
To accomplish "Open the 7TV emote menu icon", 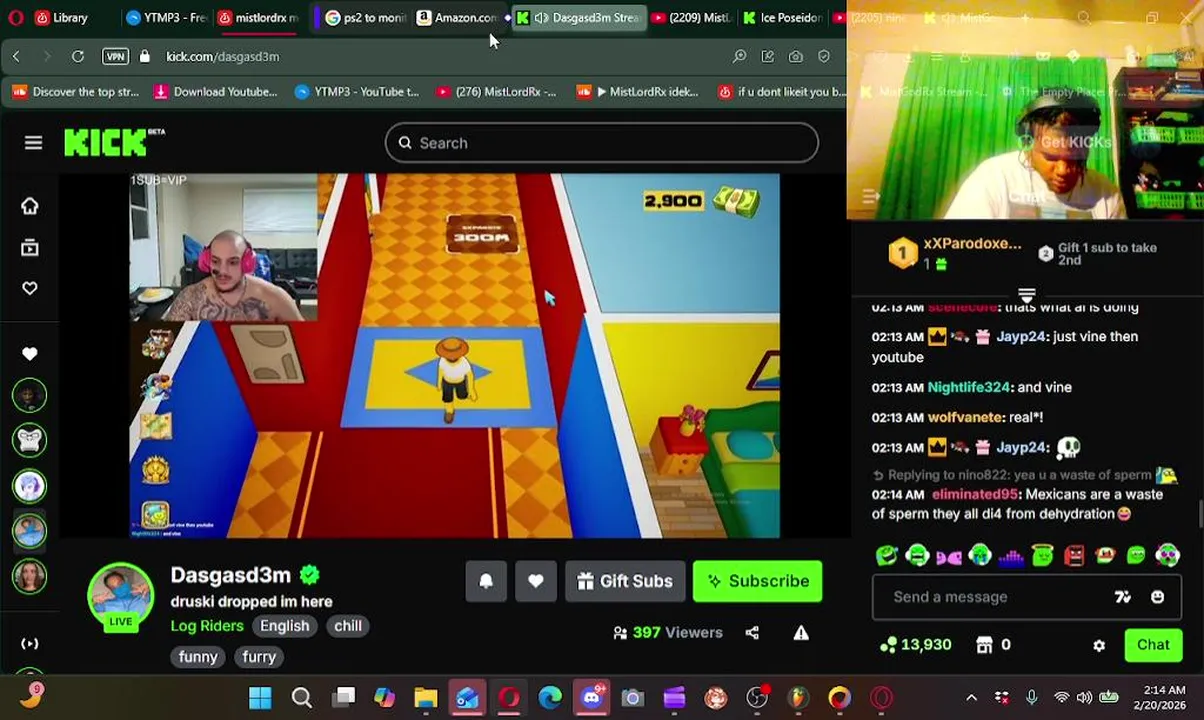I will point(1123,597).
